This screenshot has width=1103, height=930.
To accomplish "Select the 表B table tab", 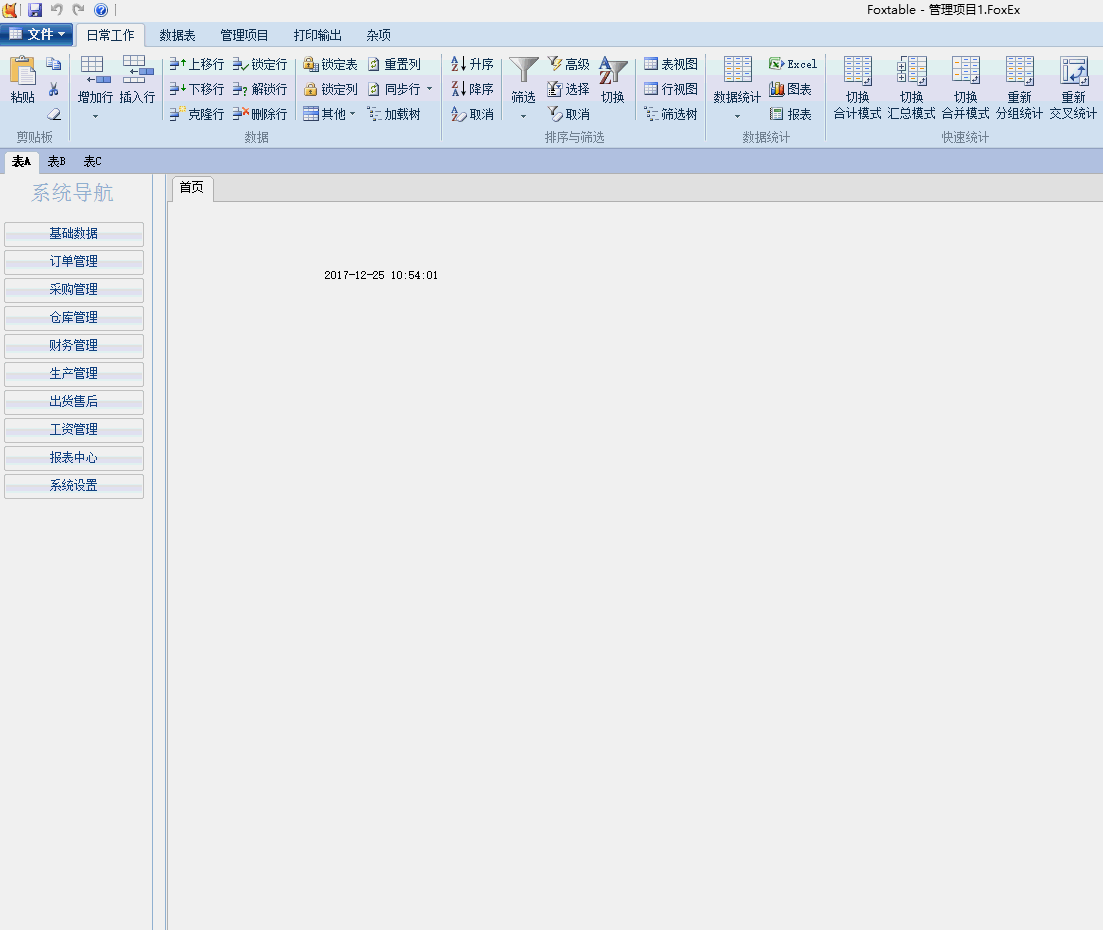I will point(57,161).
